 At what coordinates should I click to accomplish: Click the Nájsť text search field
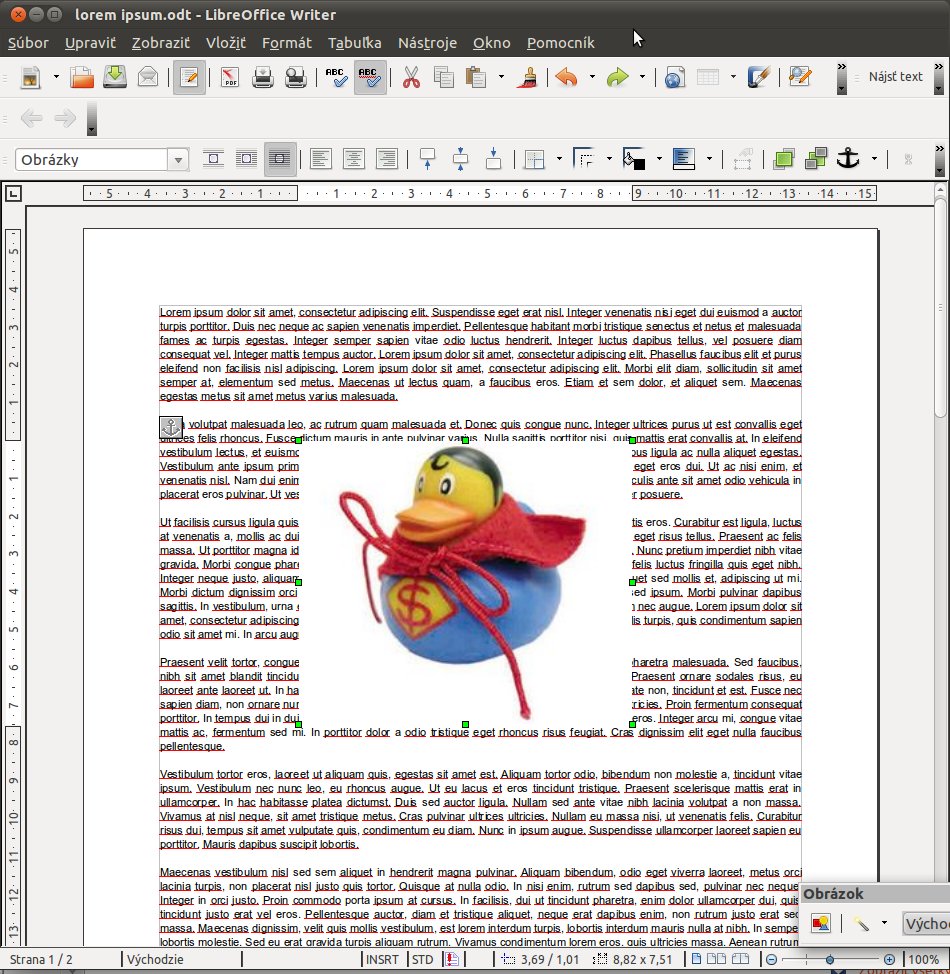click(x=895, y=77)
